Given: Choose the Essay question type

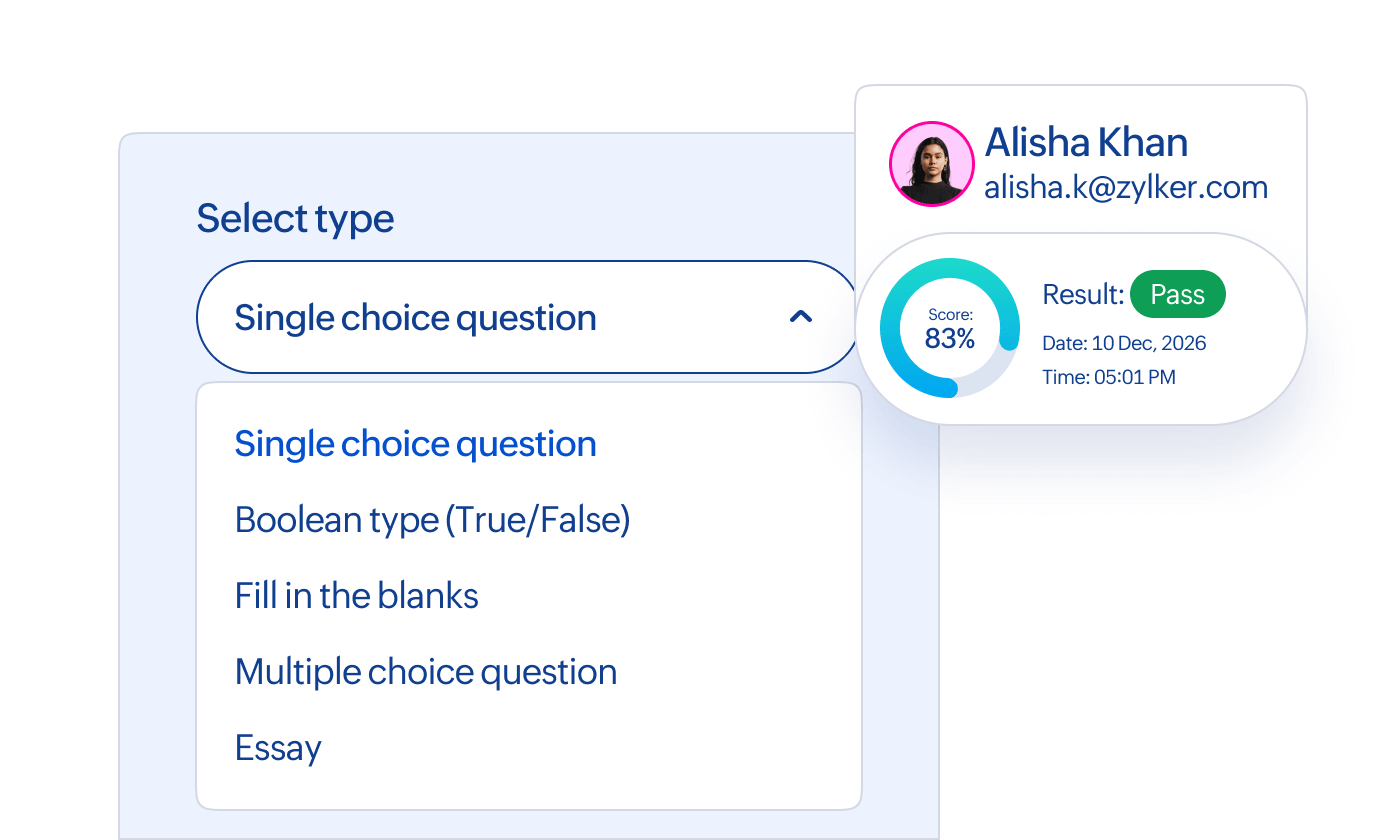Looking at the screenshot, I should click(278, 748).
